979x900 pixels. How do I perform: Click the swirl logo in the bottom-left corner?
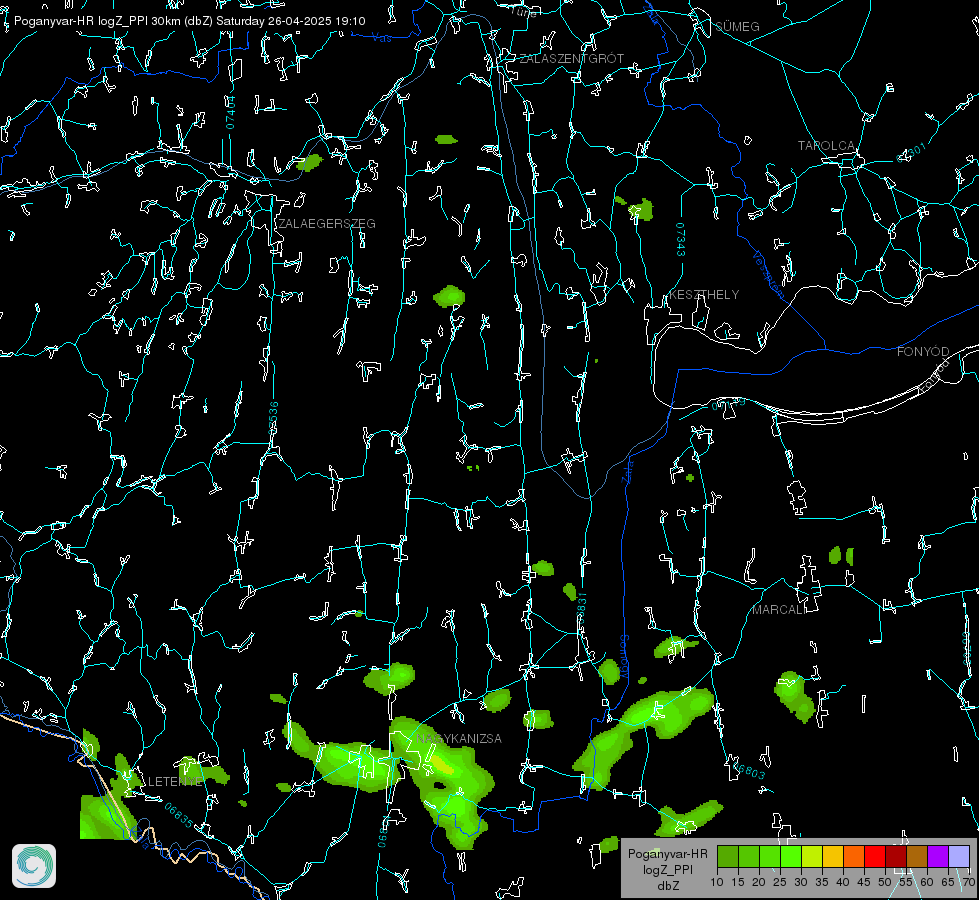(x=34, y=866)
